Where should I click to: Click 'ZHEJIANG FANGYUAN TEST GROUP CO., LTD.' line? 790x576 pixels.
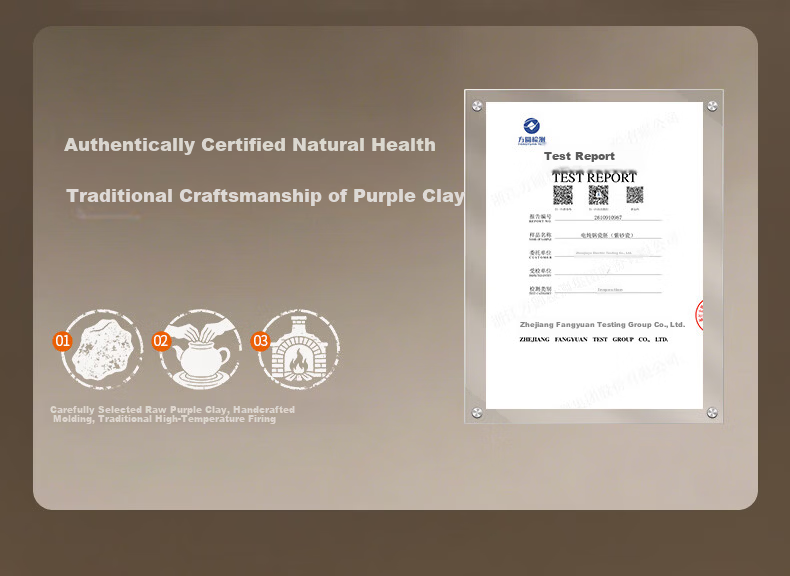(594, 340)
